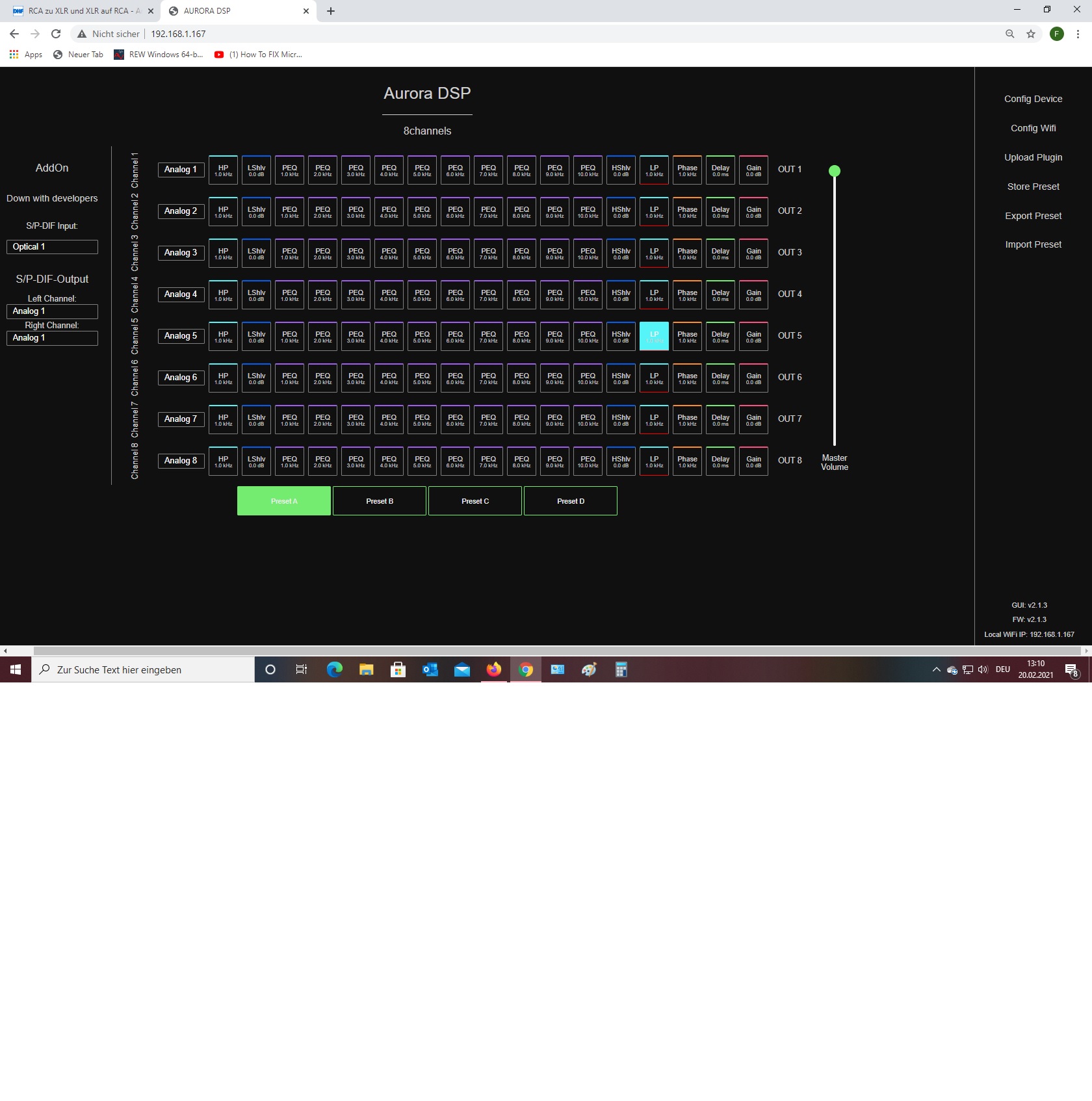Open the S/P-DIF Input Optical 1 dropdown

click(52, 247)
